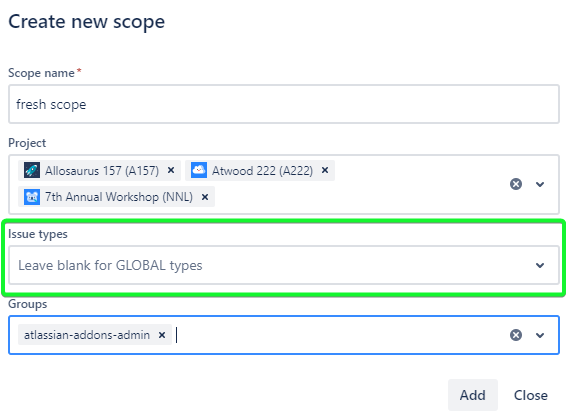Open the Issue types dropdown chevron
The image size is (570, 415).
(540, 265)
